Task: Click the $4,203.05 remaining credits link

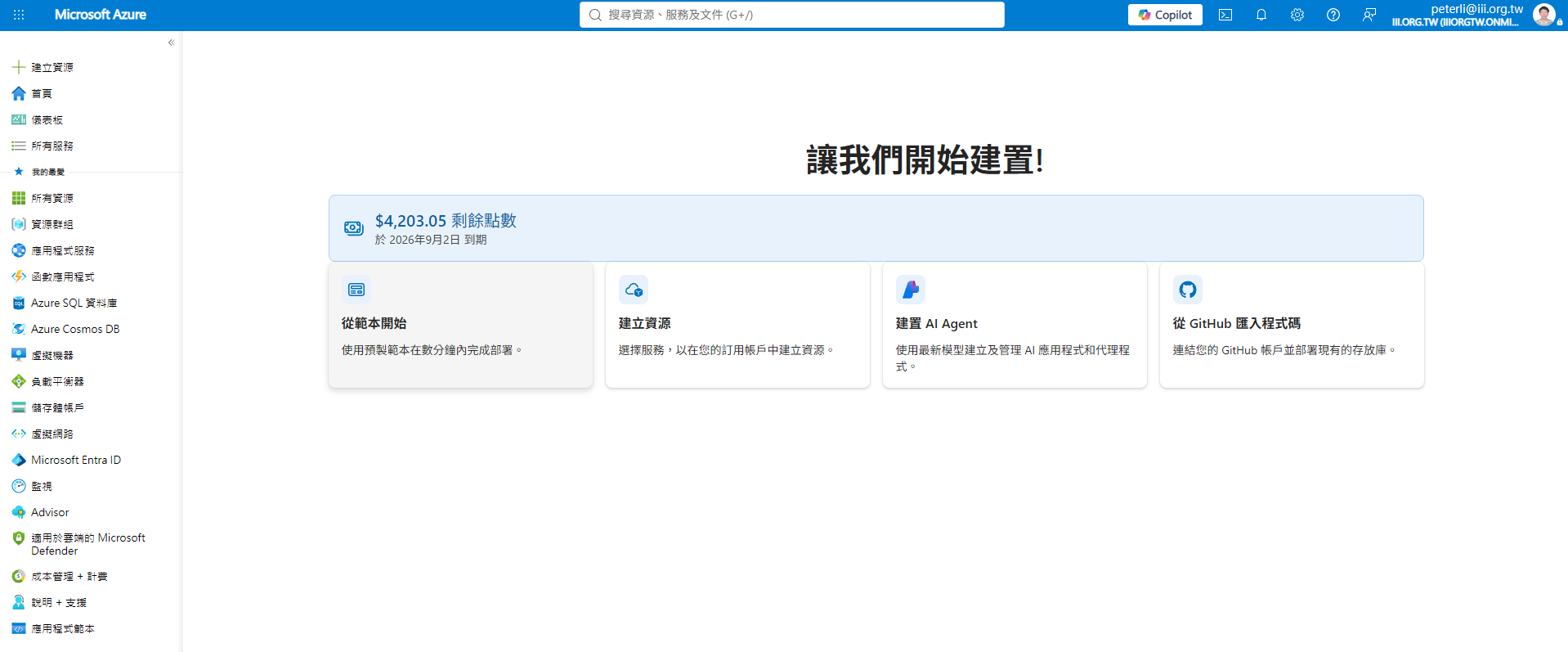Action: pyautogui.click(x=446, y=221)
